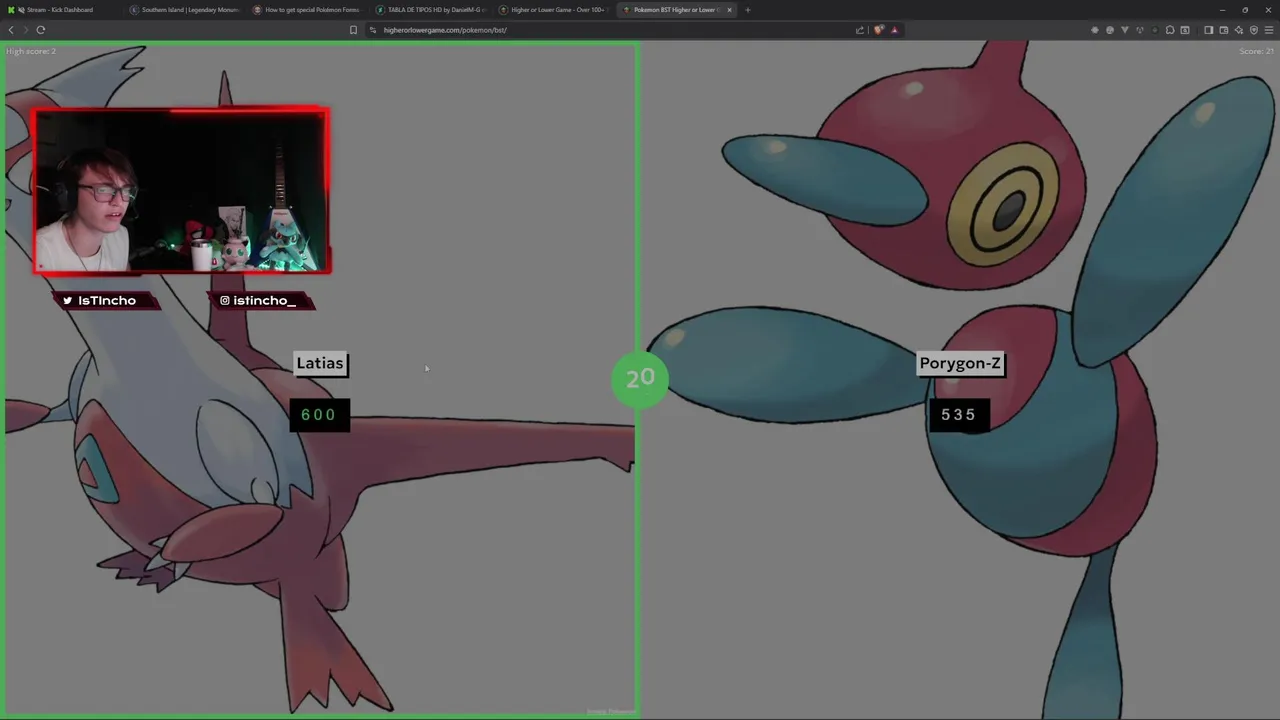Click the streamer webcam overlay
Image resolution: width=1280 pixels, height=720 pixels.
point(181,191)
